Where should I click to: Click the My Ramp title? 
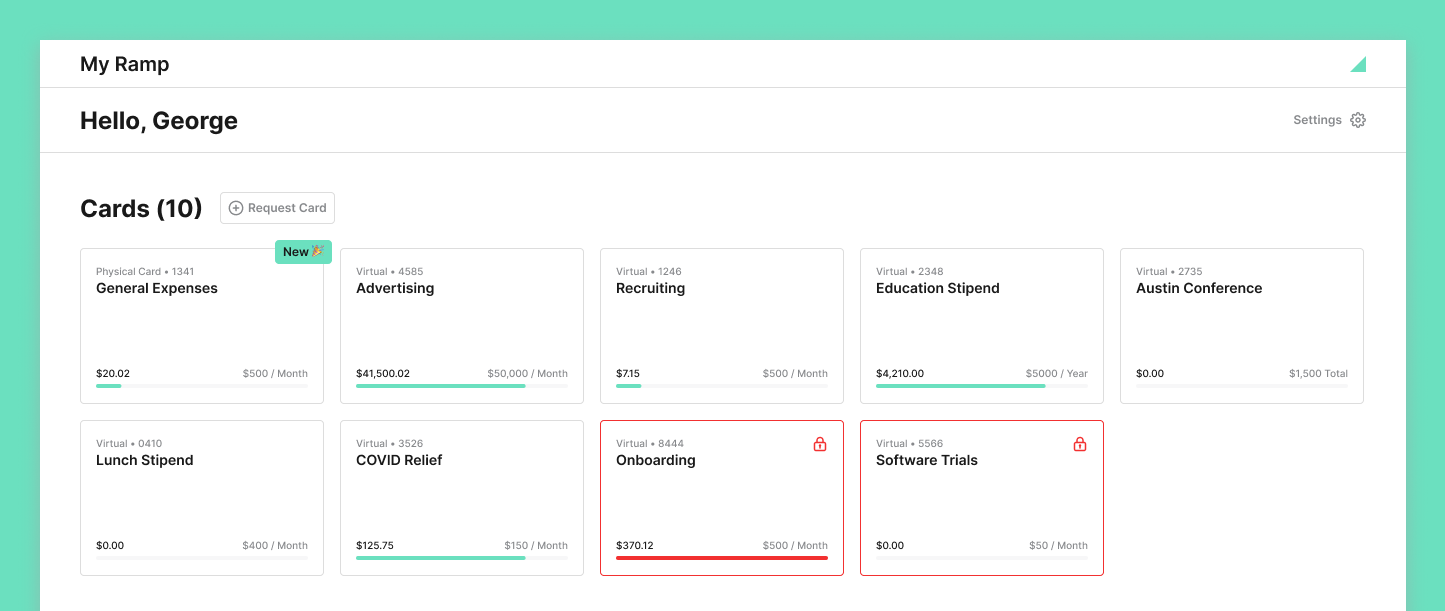click(x=125, y=64)
